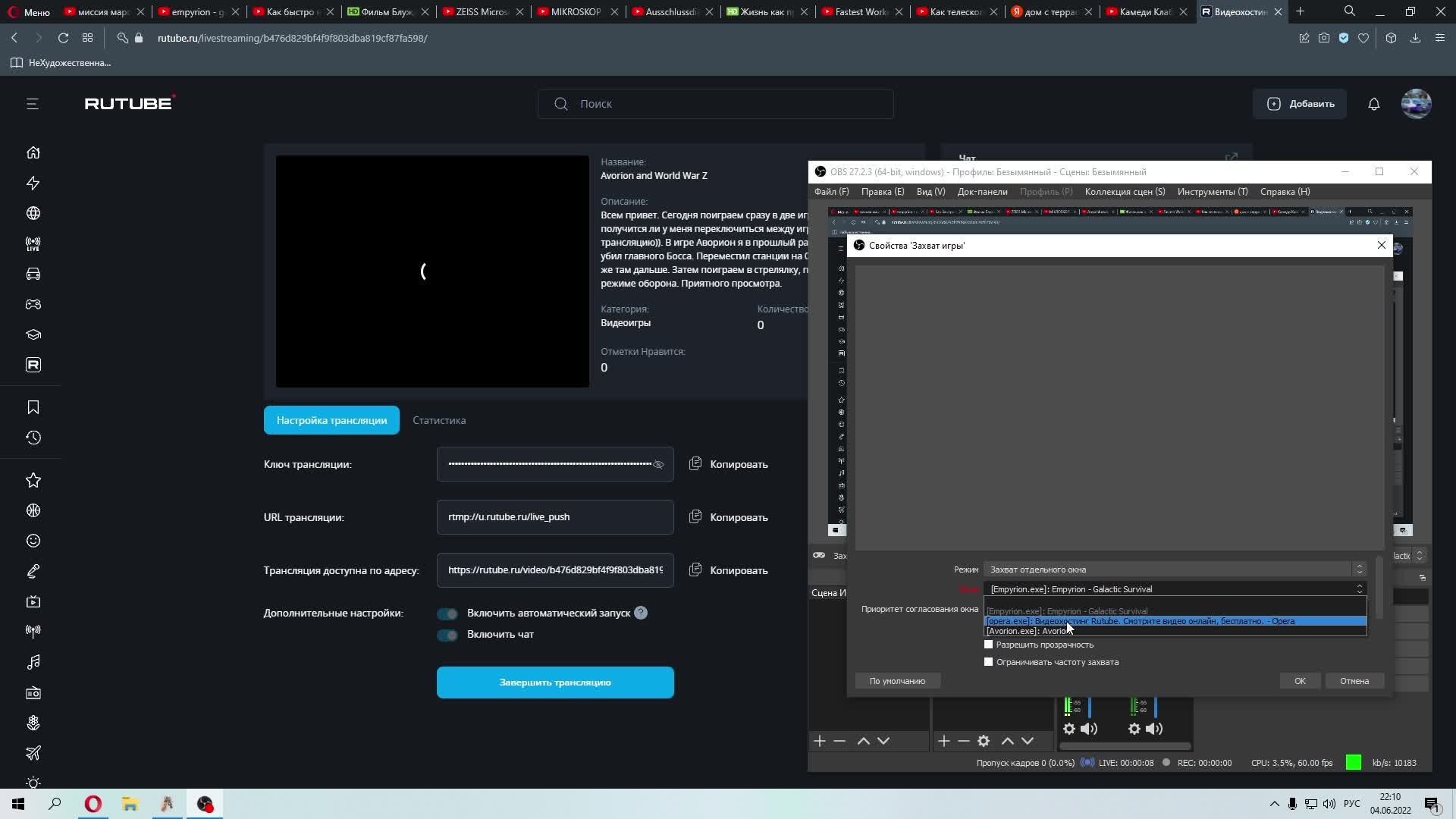Open Rutube LIVE section in sidebar

pyautogui.click(x=33, y=243)
